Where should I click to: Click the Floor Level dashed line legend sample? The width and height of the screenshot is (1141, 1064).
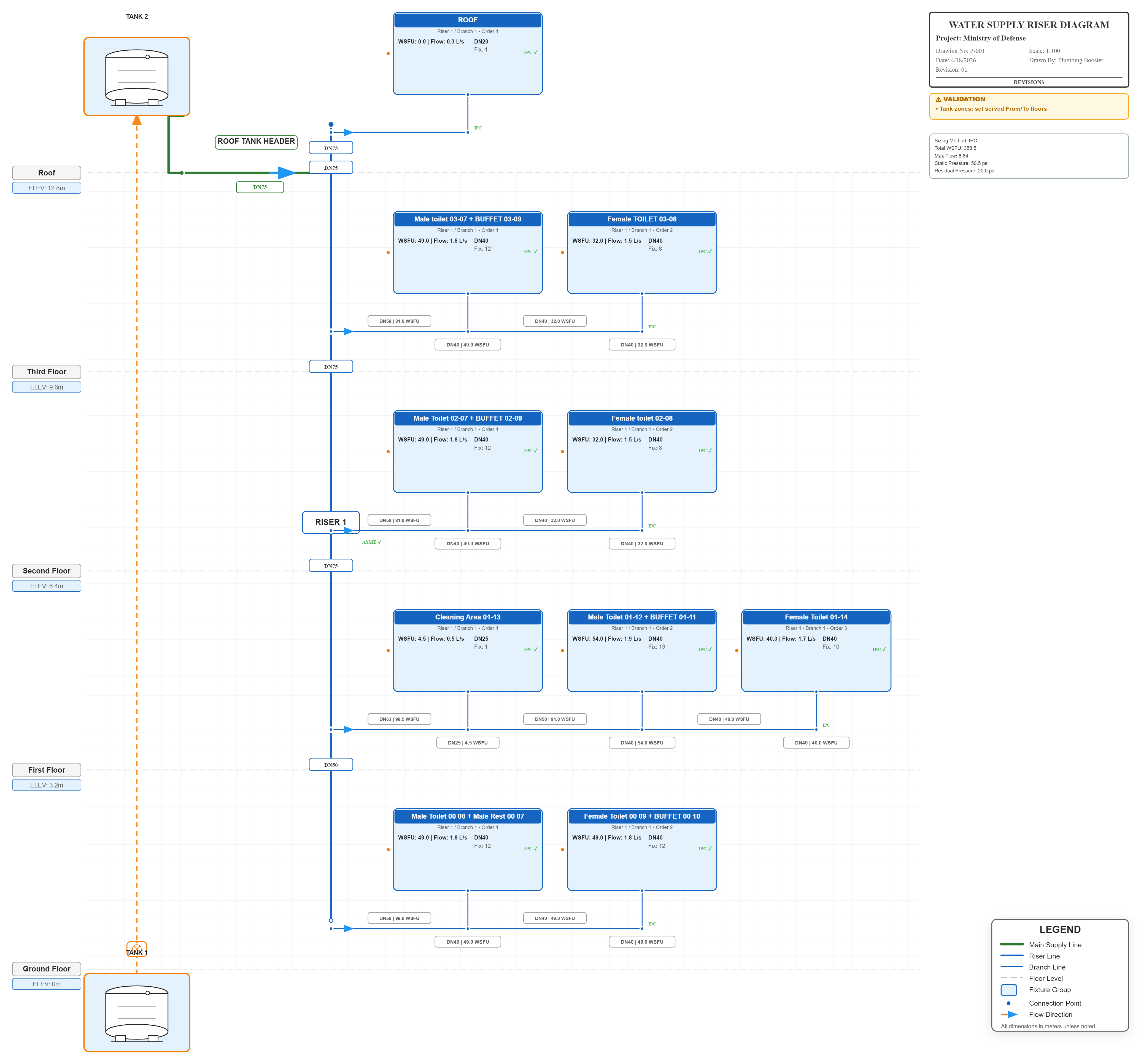(x=1012, y=978)
